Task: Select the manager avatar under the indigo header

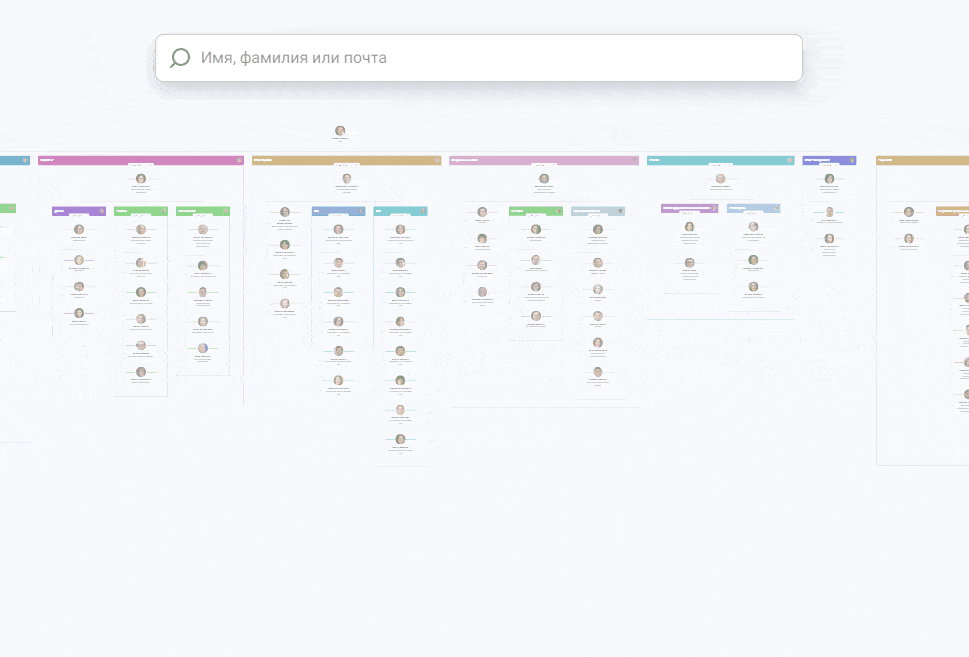Action: click(829, 179)
